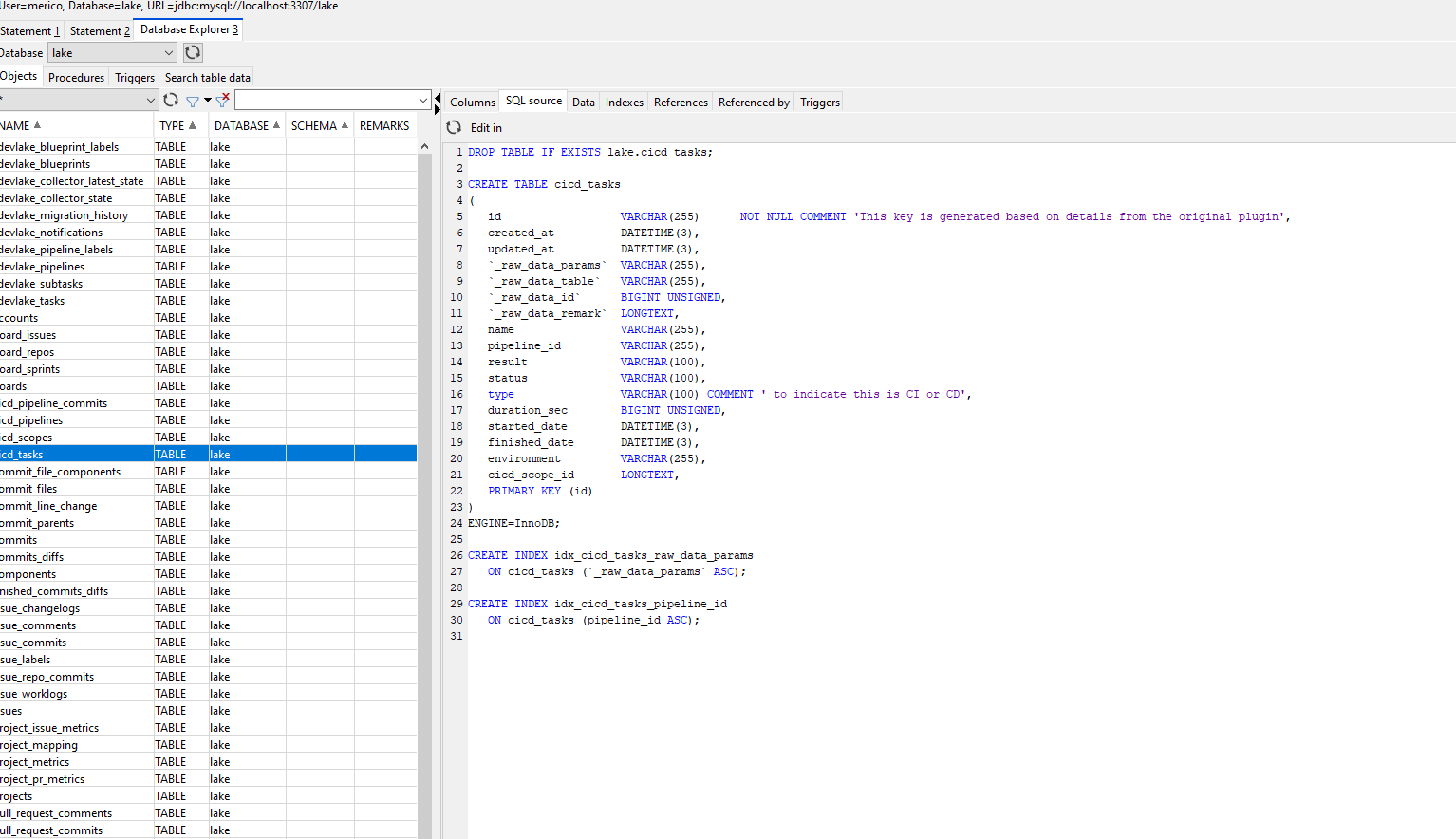Switch to the Statement 1 tab
The height and width of the screenshot is (839, 1456).
click(30, 30)
